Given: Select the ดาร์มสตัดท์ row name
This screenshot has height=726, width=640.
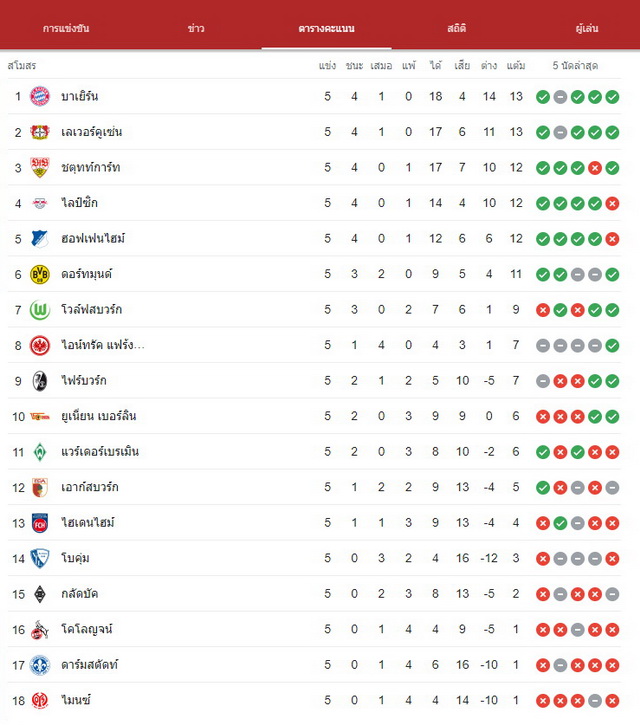Looking at the screenshot, I should 89,664.
